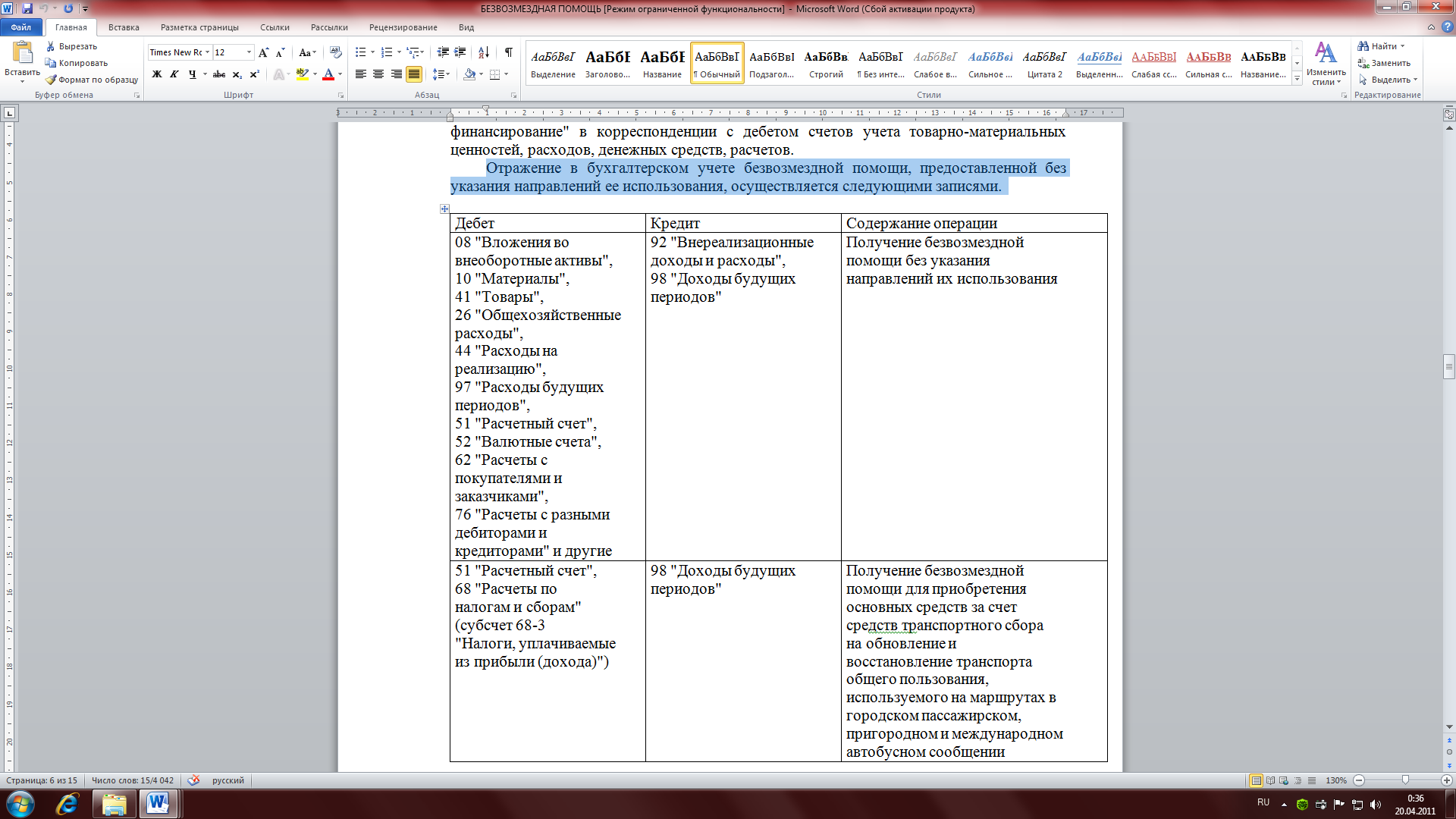This screenshot has width=1456, height=819.
Task: Click the table move handle above the Дебет column
Action: tap(444, 209)
